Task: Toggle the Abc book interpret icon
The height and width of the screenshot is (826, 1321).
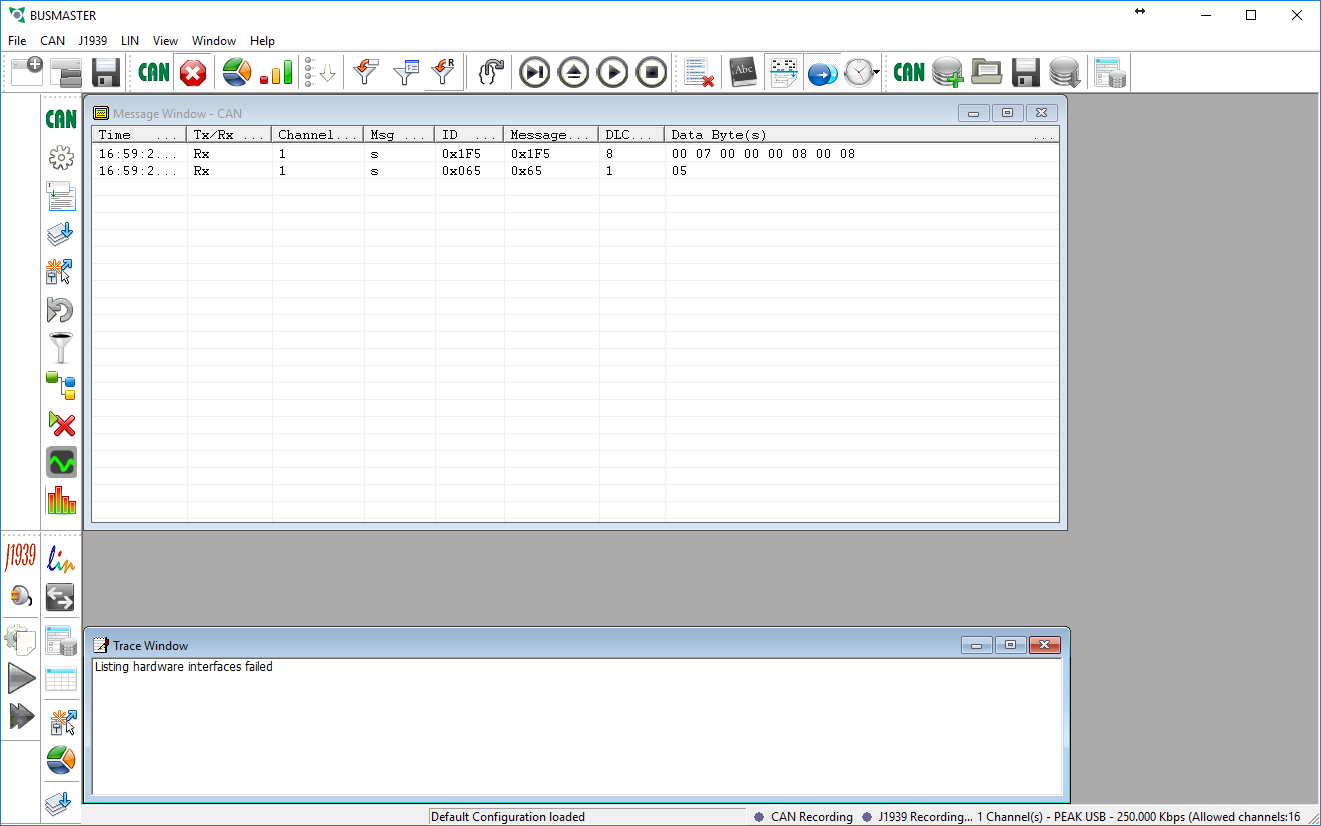Action: pyautogui.click(x=743, y=72)
